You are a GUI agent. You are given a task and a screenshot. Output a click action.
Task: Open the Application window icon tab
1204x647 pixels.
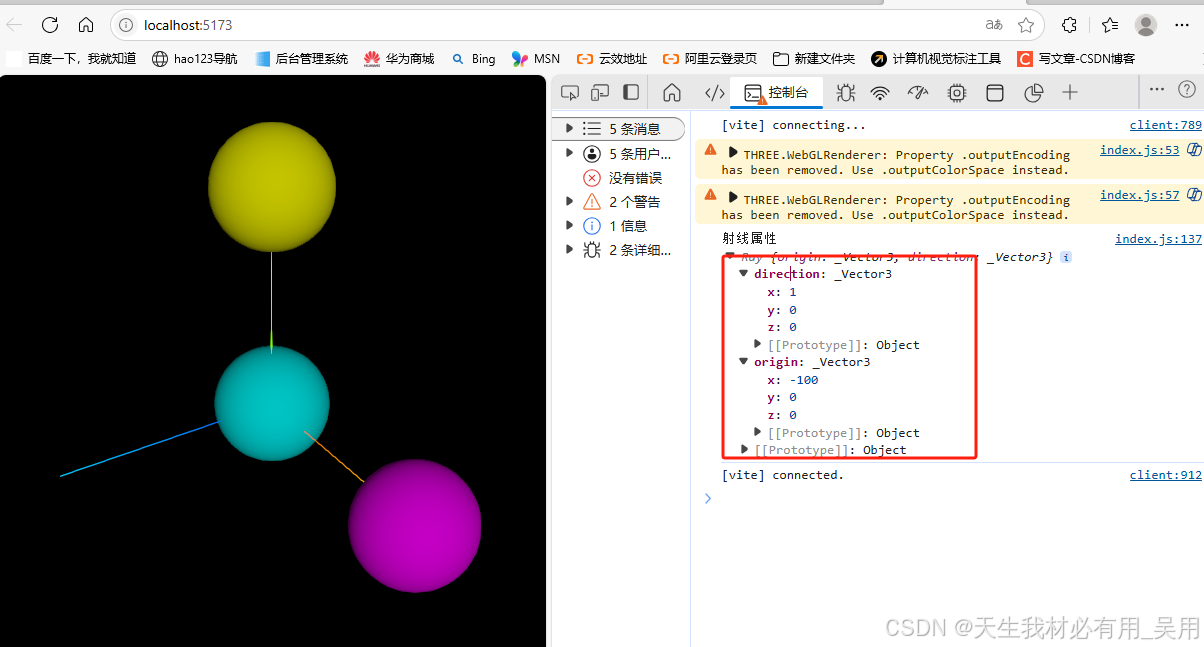click(x=995, y=93)
